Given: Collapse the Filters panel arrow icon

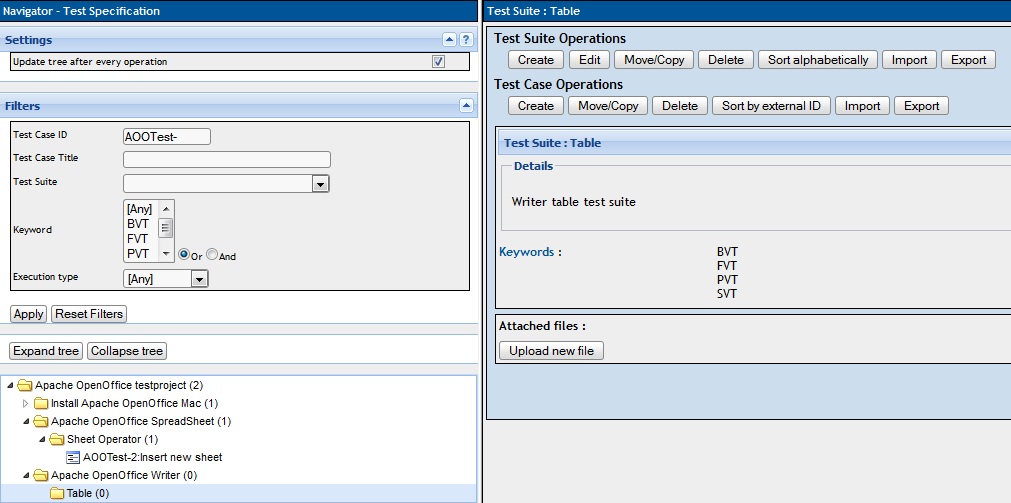Looking at the screenshot, I should pyautogui.click(x=466, y=106).
